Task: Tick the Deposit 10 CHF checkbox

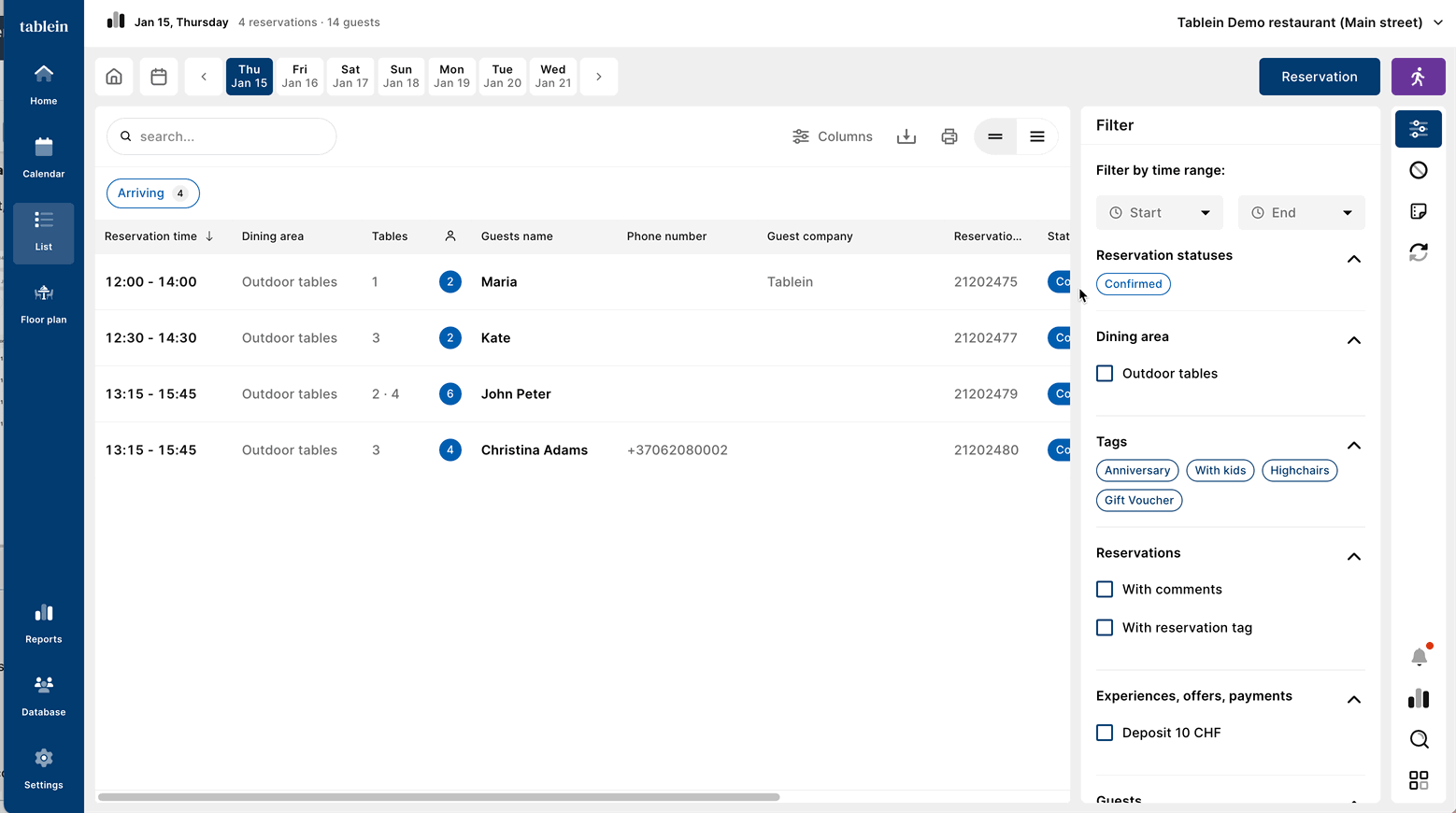Action: (x=1105, y=733)
